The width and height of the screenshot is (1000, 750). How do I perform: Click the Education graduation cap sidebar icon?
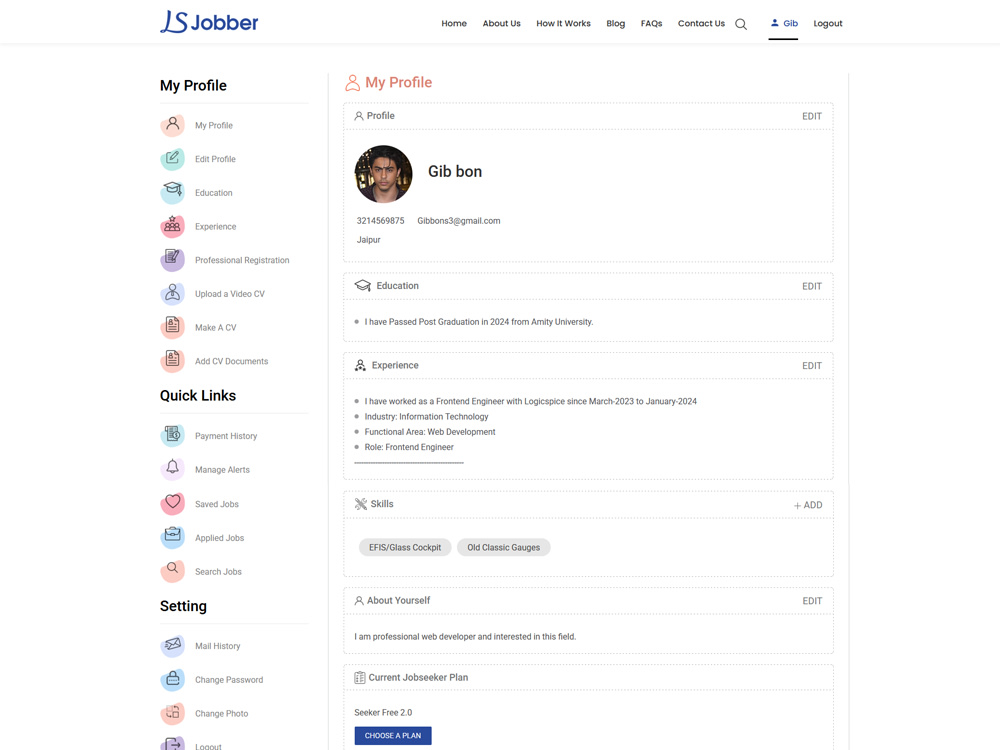click(x=172, y=192)
